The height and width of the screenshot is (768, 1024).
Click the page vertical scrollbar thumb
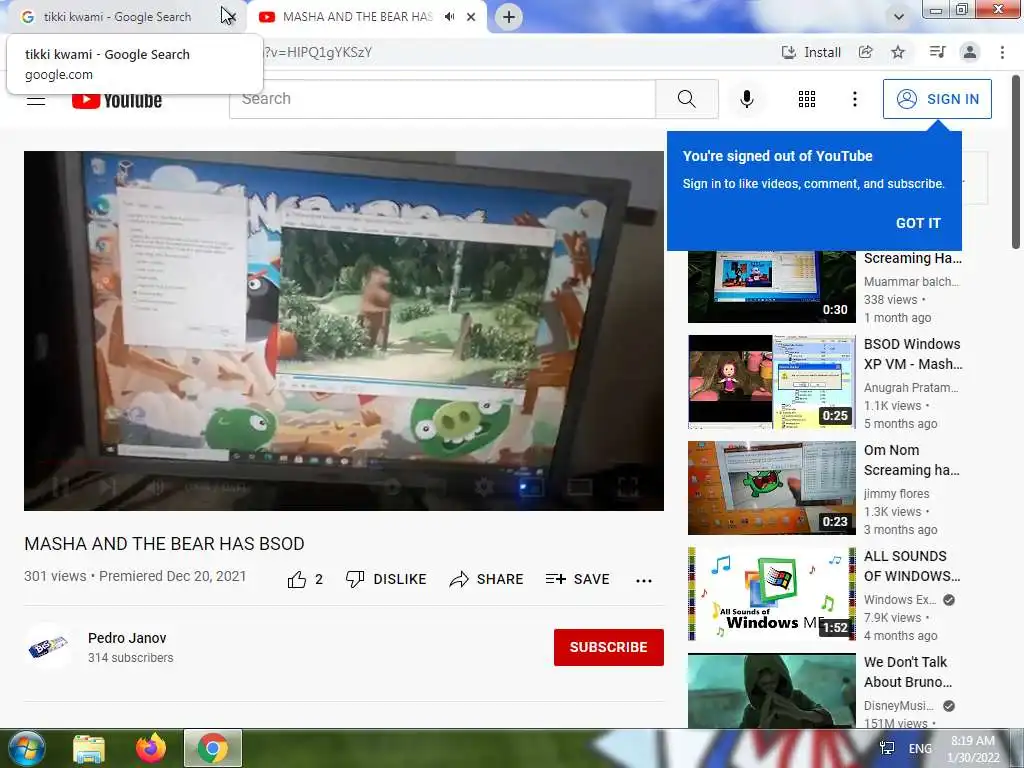pyautogui.click(x=1016, y=162)
